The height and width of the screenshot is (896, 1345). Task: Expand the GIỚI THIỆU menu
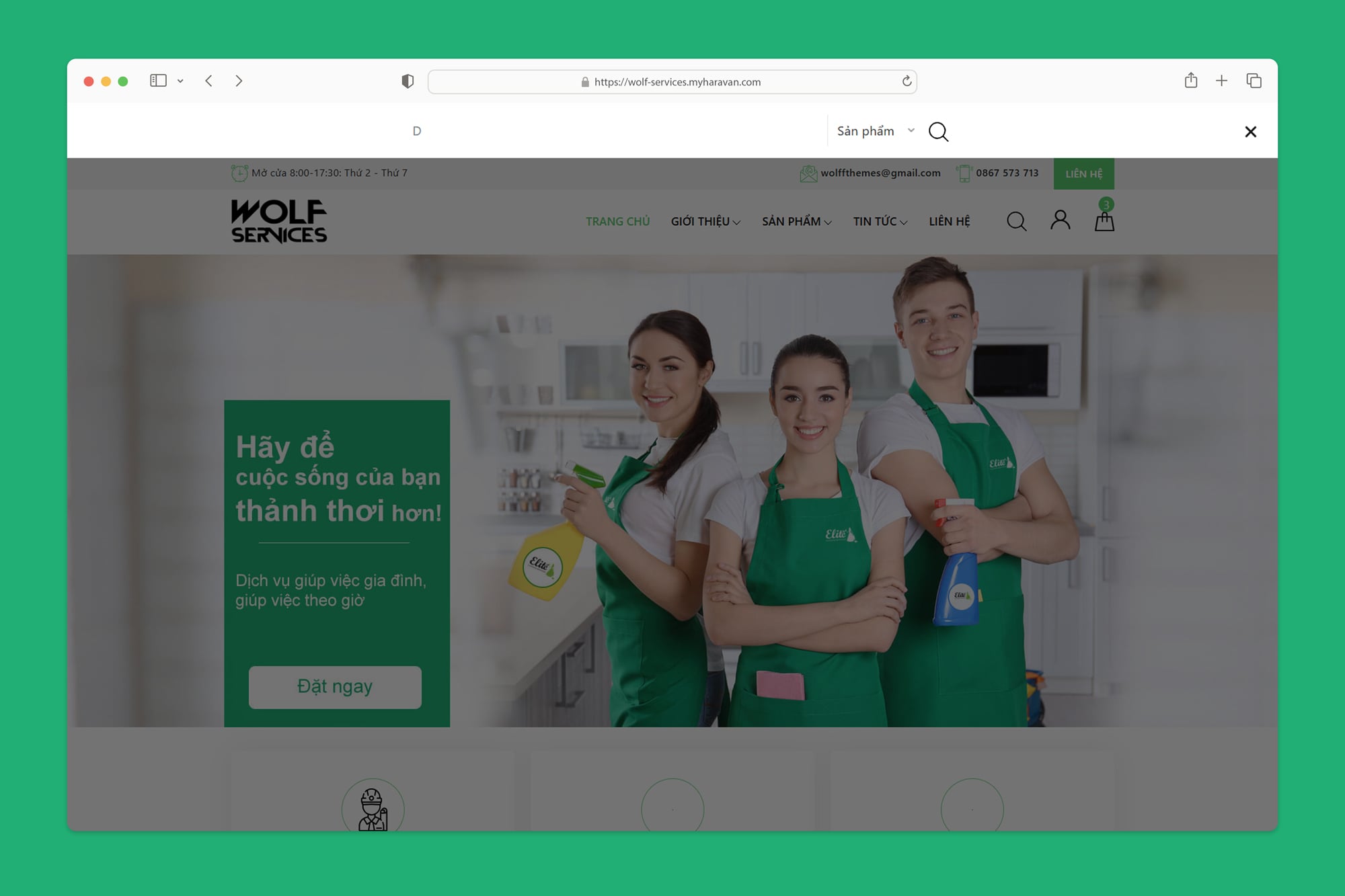(x=705, y=222)
